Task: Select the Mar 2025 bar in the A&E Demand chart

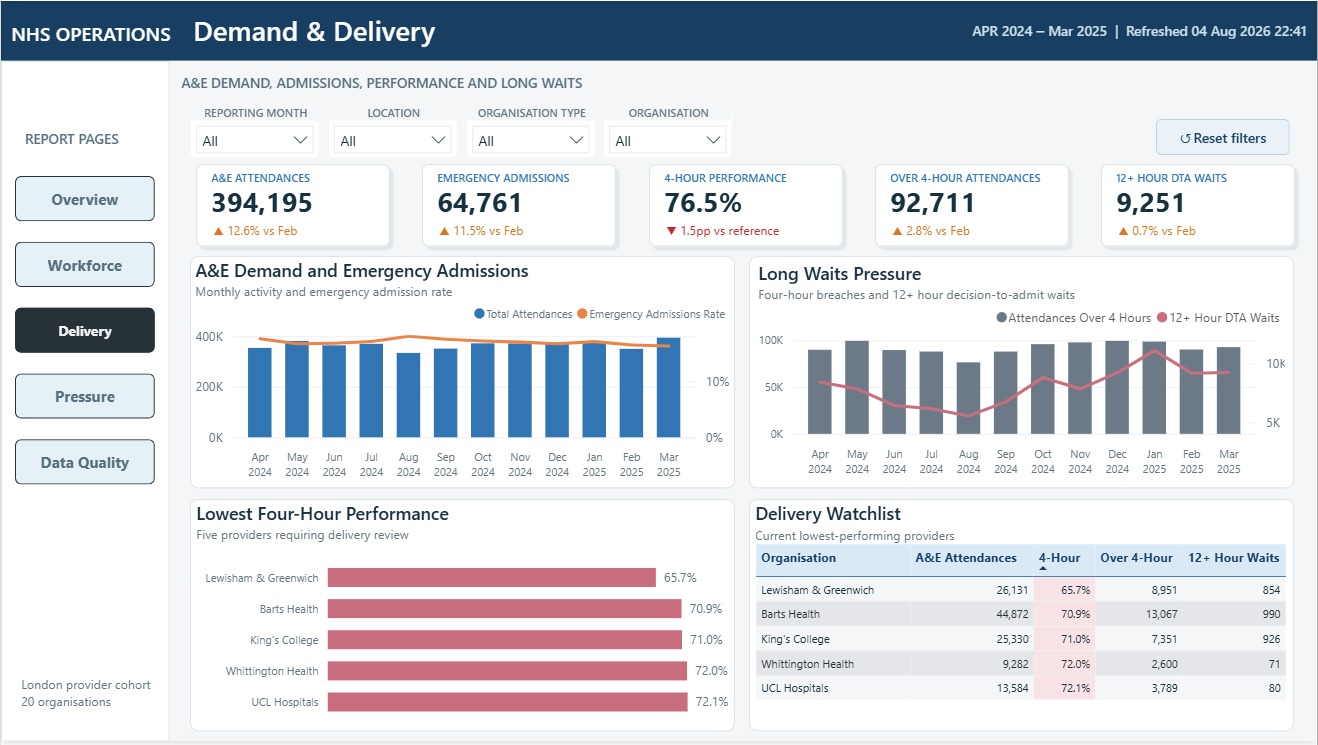Action: [x=668, y=388]
